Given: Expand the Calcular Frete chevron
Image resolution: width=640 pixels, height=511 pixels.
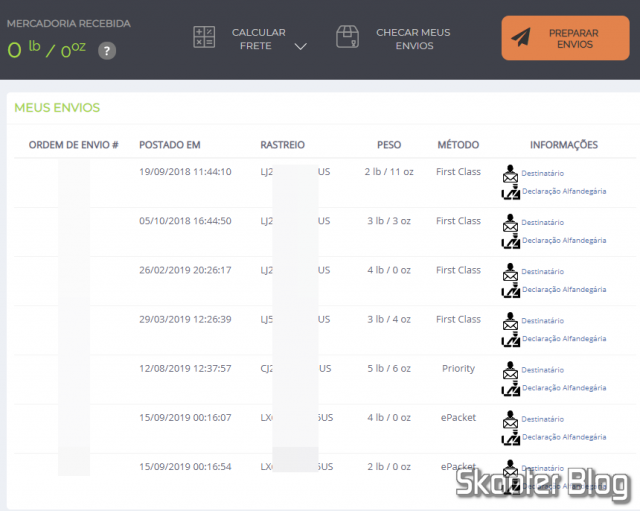Looking at the screenshot, I should click(x=300, y=47).
